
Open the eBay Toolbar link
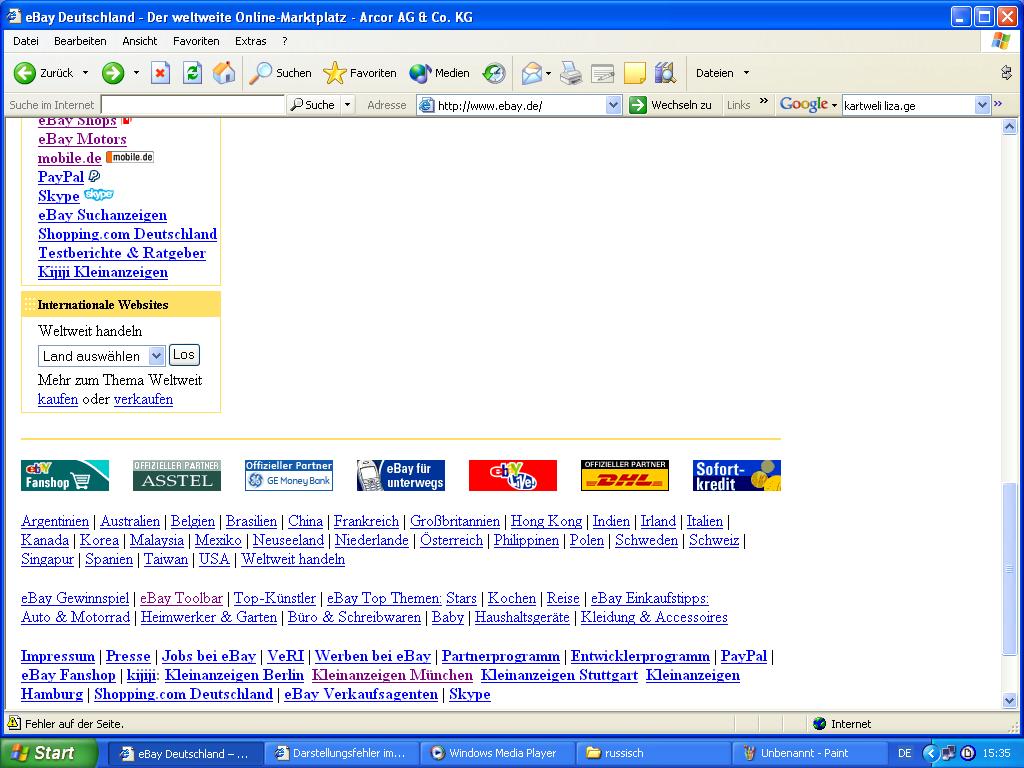point(182,598)
